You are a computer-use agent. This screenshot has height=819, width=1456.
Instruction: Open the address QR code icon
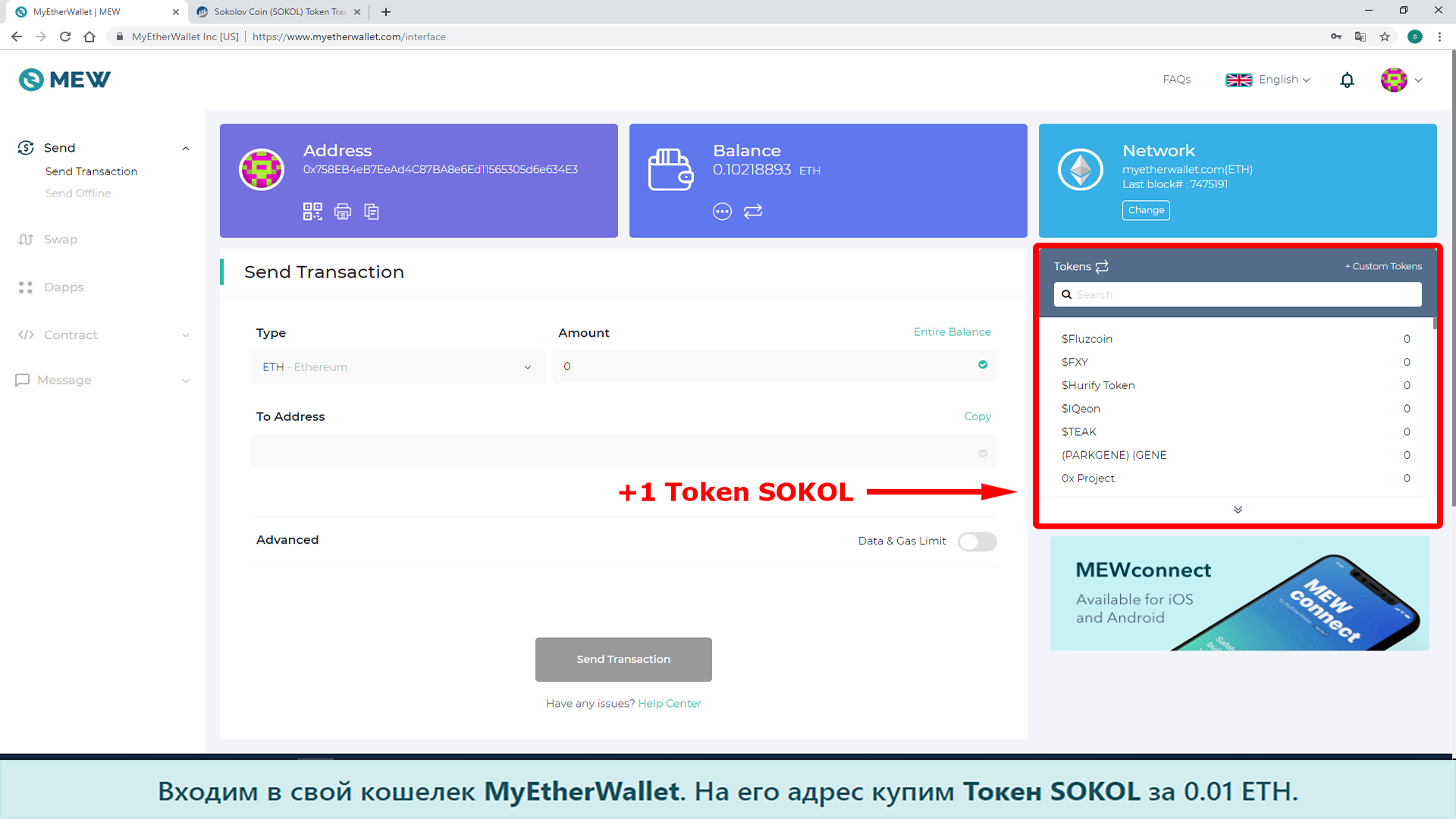click(312, 212)
